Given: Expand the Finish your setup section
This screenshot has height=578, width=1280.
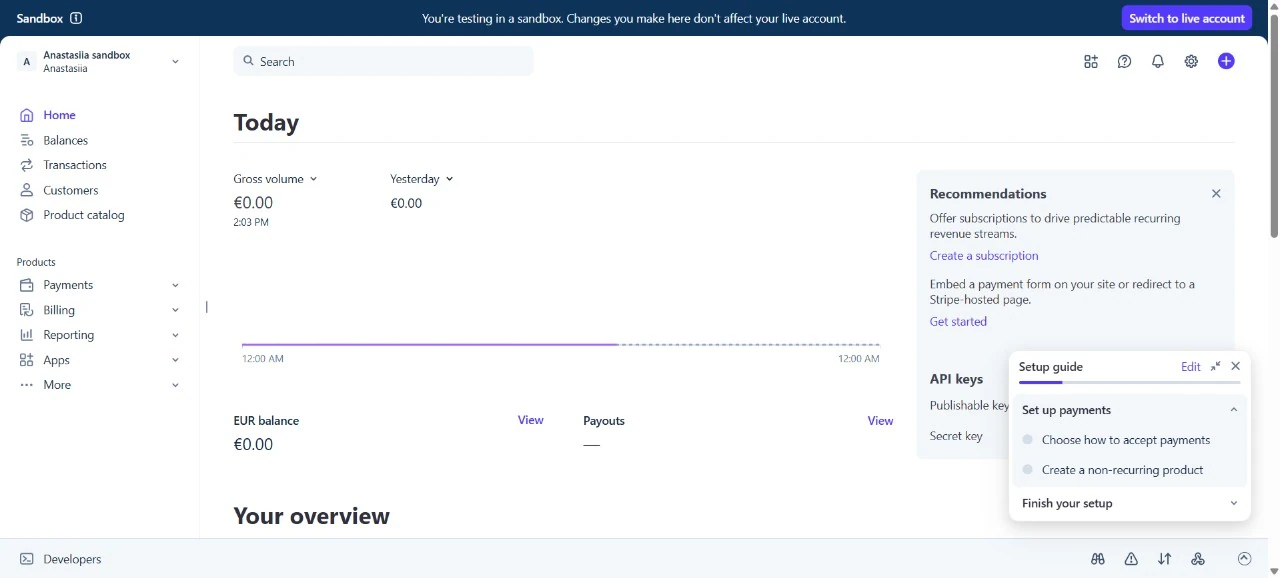Looking at the screenshot, I should point(1233,504).
